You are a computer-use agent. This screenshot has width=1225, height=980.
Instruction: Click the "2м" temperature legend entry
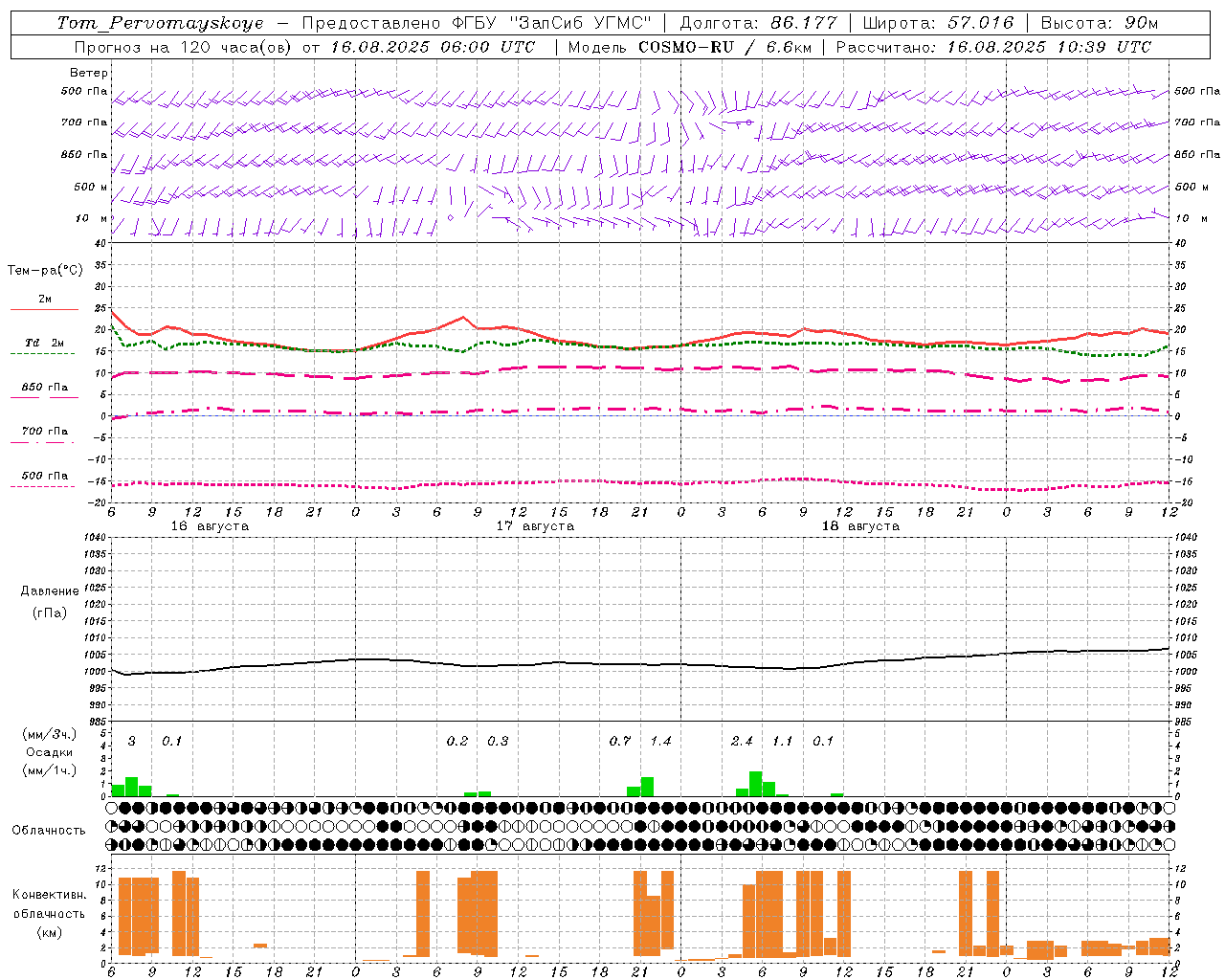coord(45,299)
